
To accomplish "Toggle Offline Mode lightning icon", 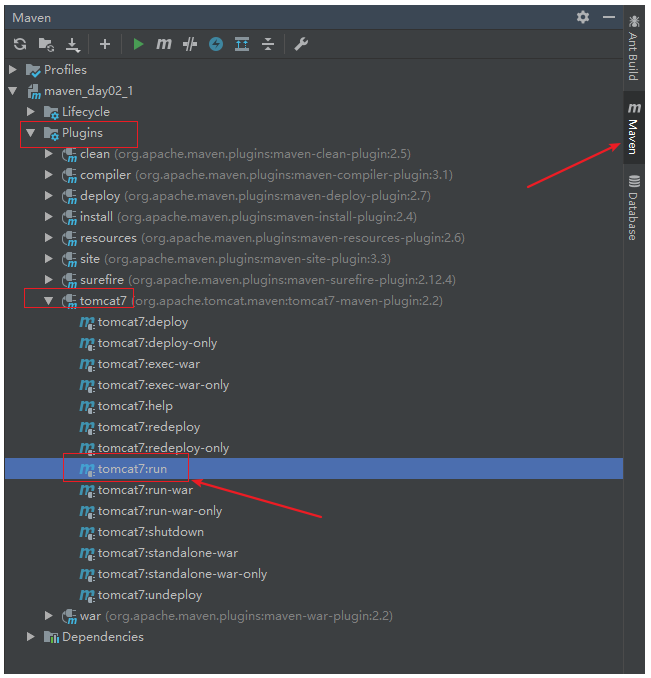I will [216, 44].
